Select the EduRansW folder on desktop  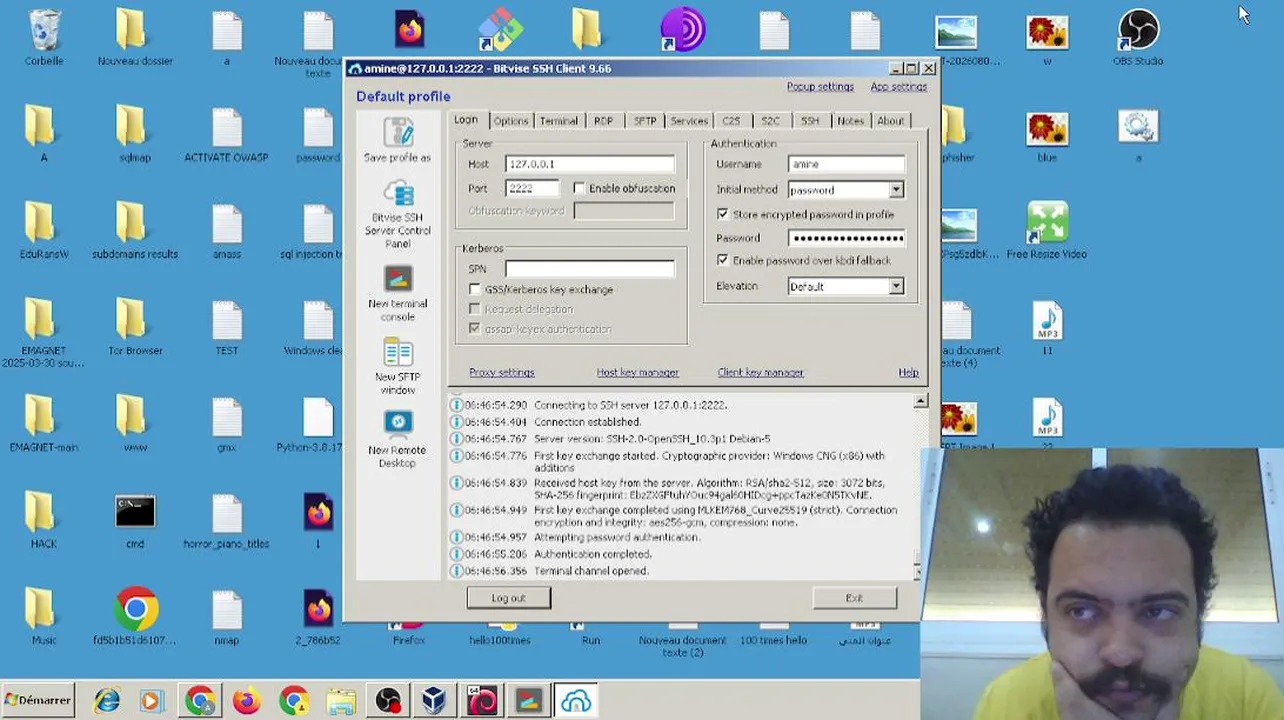click(x=44, y=232)
